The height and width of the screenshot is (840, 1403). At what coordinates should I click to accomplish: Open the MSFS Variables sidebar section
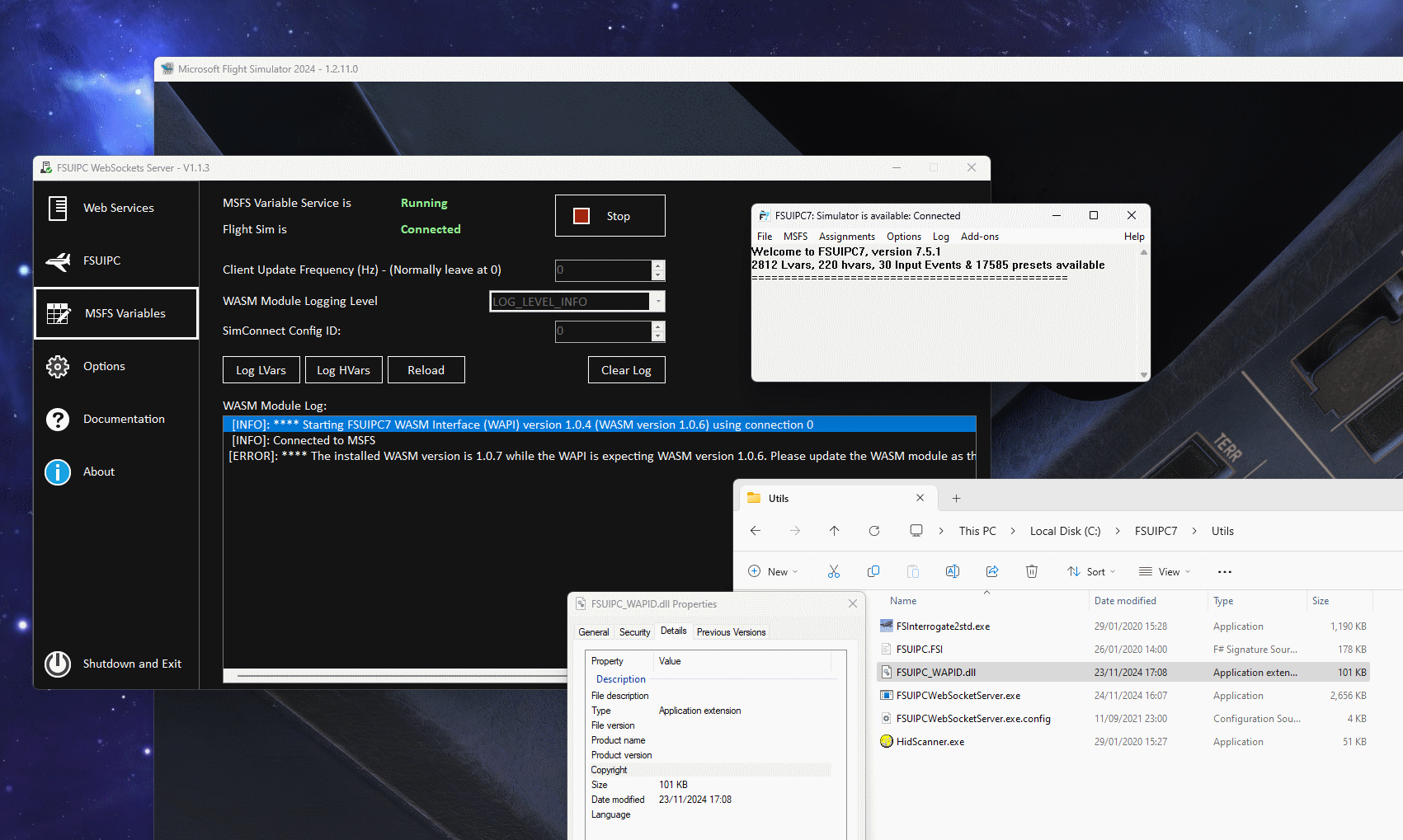coord(116,313)
